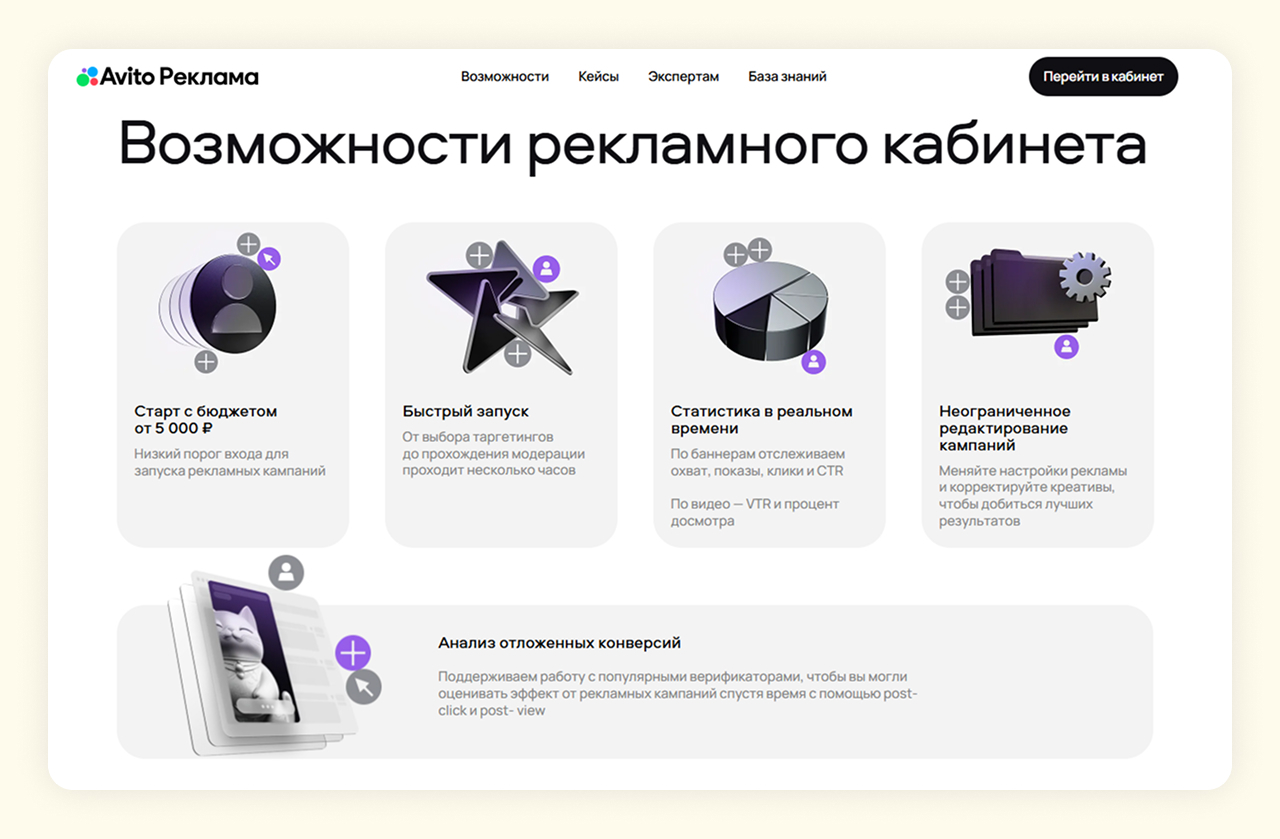Click the purple cursor badge near avatar sphere

(269, 259)
